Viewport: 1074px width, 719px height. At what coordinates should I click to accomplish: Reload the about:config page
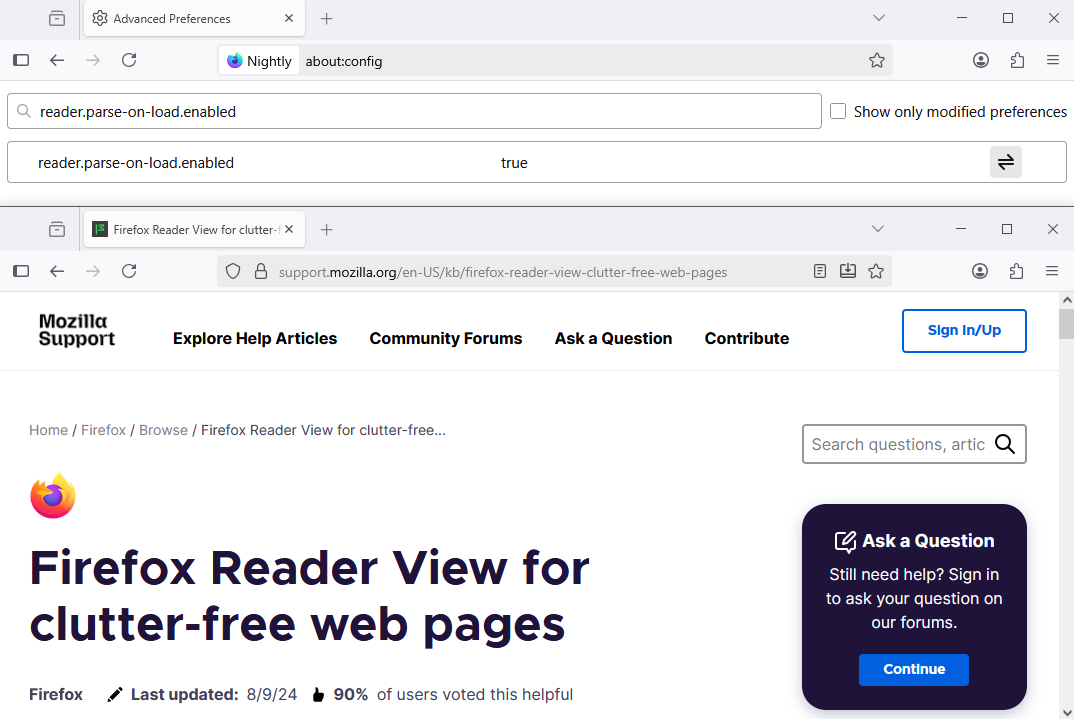pyautogui.click(x=129, y=60)
